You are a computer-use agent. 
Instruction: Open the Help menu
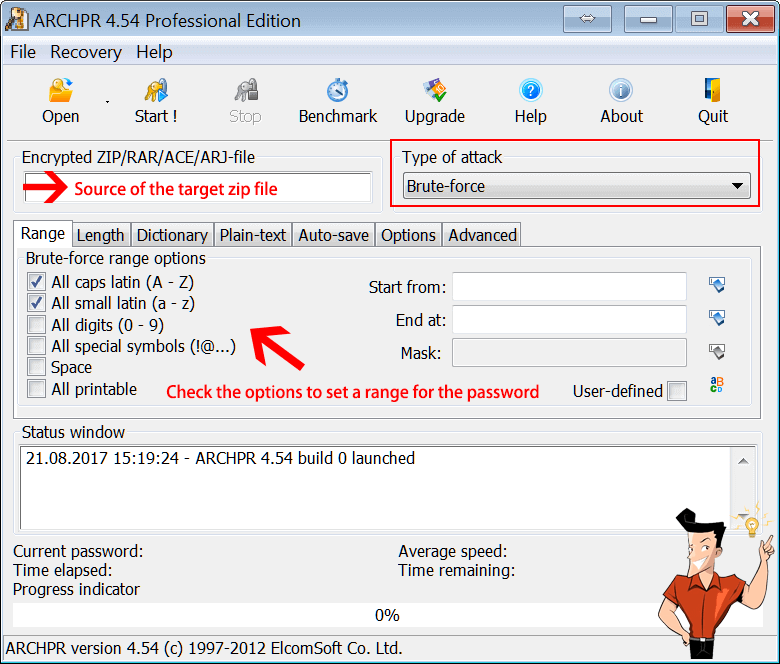tap(154, 52)
